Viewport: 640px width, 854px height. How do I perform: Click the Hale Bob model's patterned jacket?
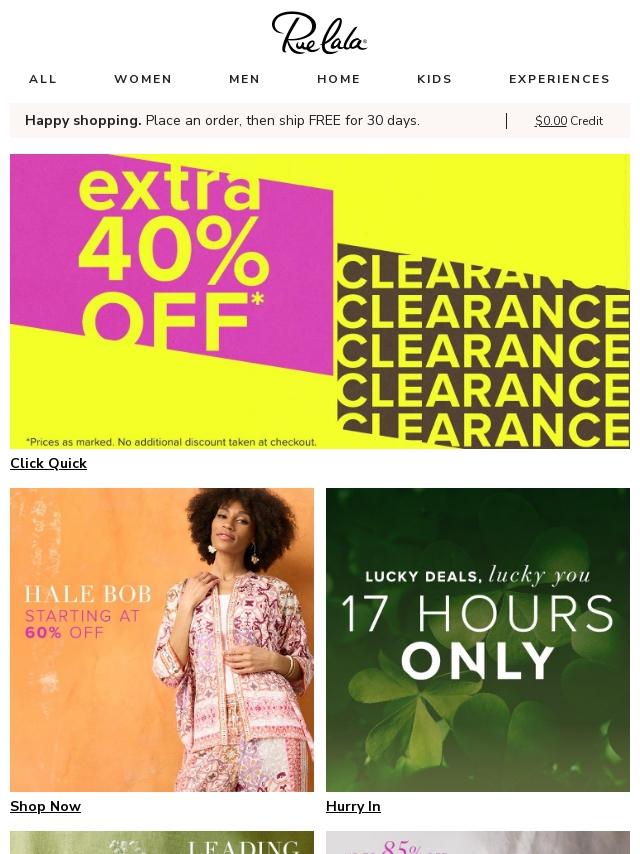coord(234,659)
